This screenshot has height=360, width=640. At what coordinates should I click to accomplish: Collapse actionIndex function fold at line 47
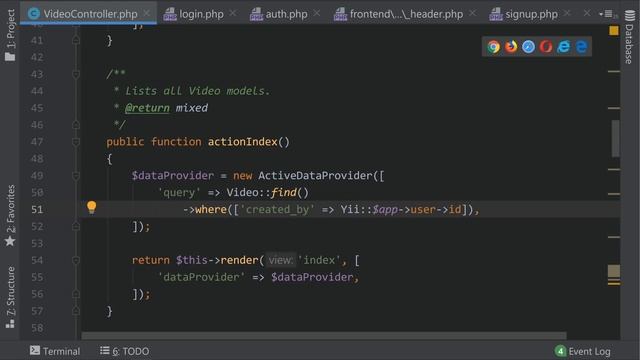point(76,142)
